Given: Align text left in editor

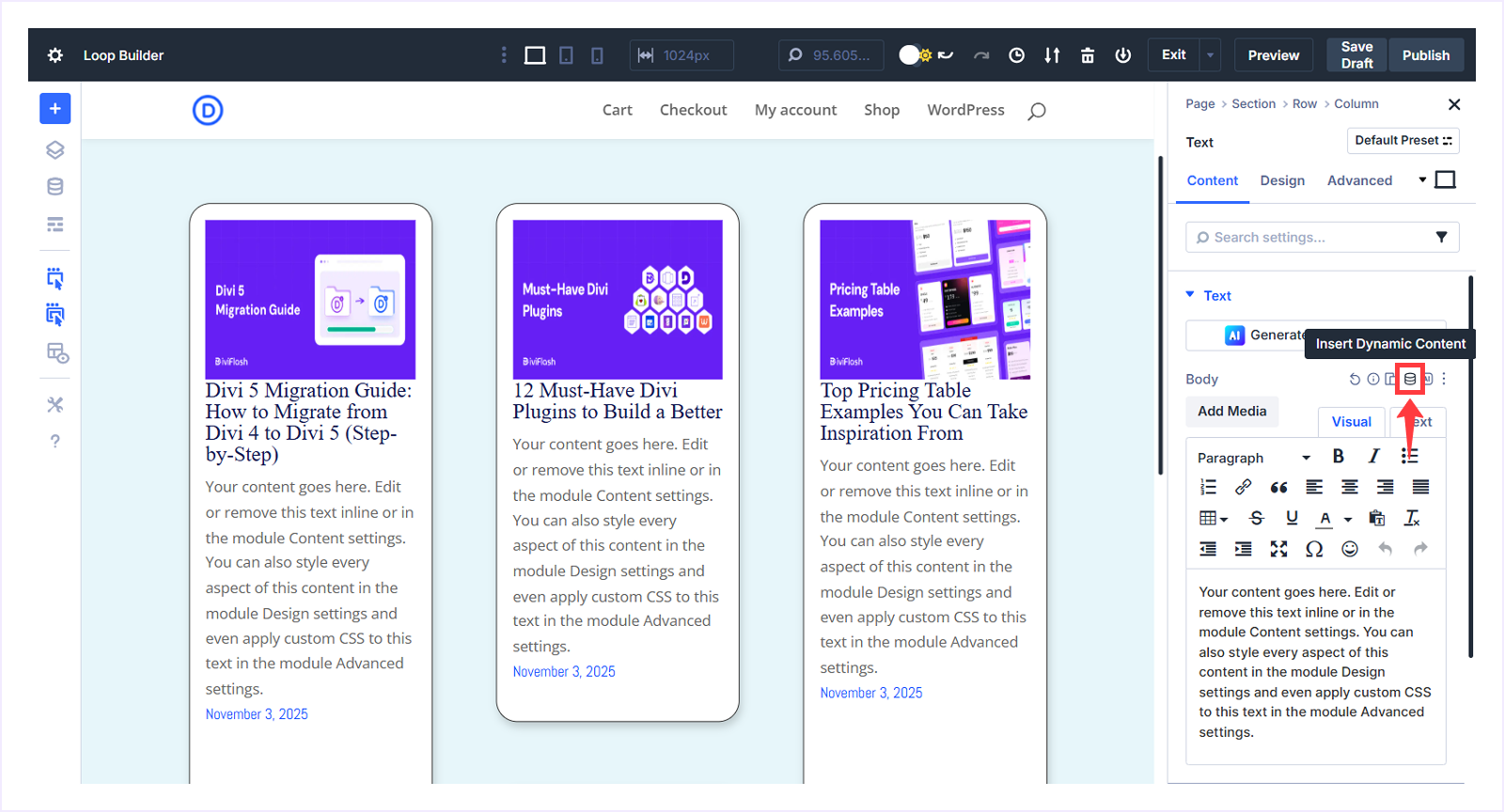Looking at the screenshot, I should point(1314,487).
